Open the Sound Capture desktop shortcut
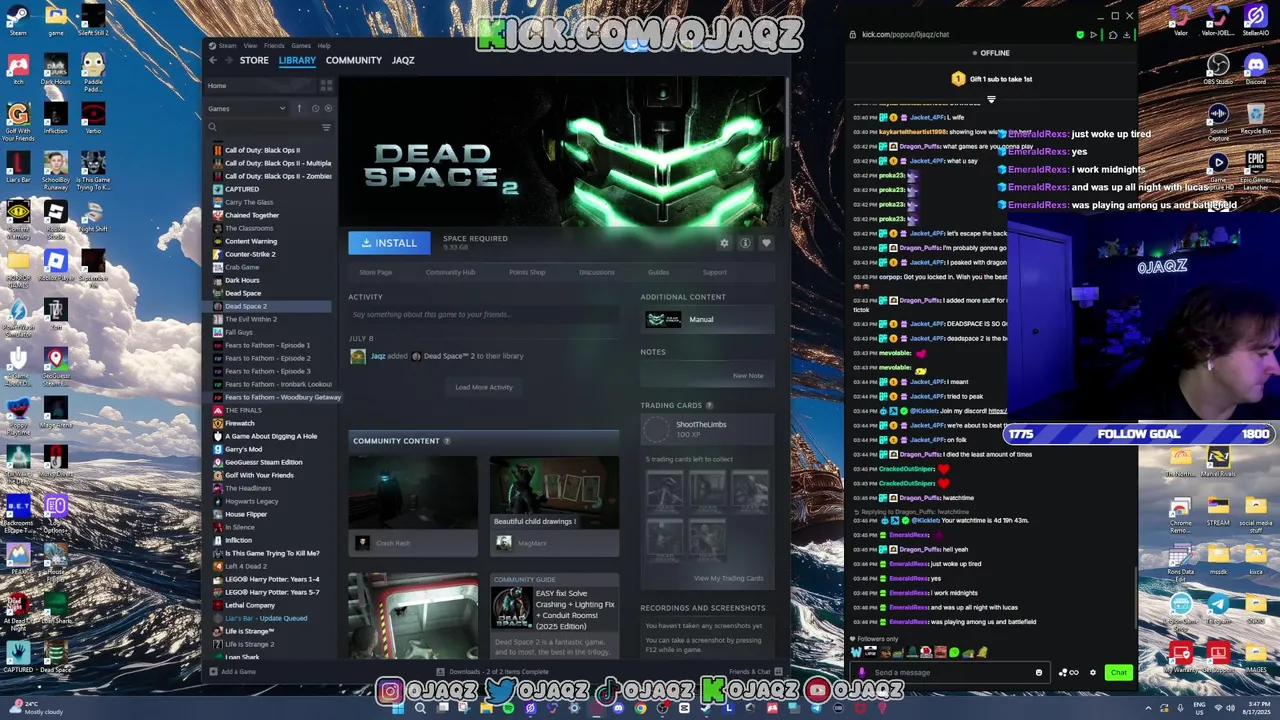 pos(1218,123)
